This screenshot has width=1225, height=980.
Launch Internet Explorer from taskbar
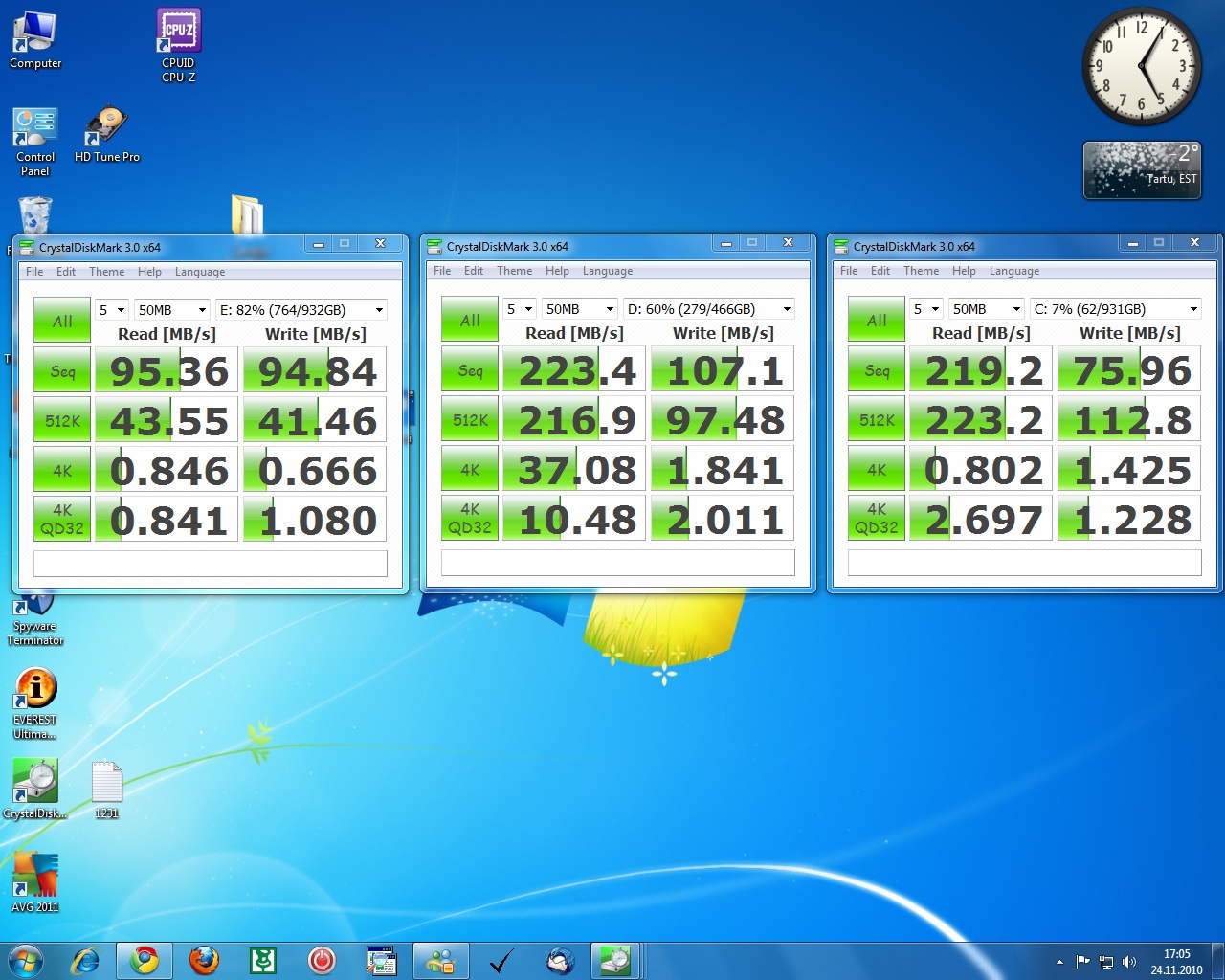[x=85, y=960]
